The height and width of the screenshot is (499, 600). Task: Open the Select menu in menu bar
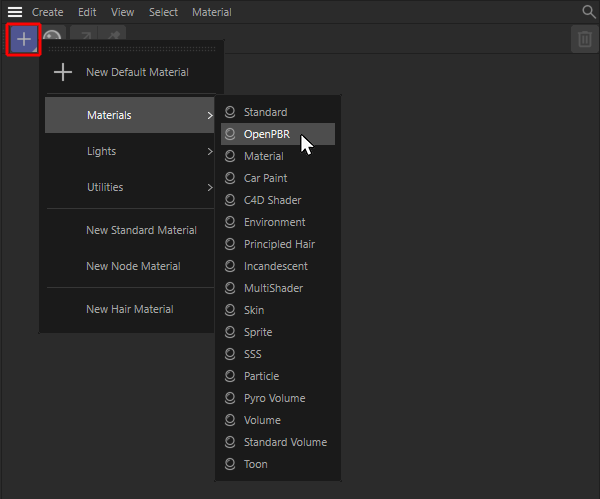coord(163,12)
